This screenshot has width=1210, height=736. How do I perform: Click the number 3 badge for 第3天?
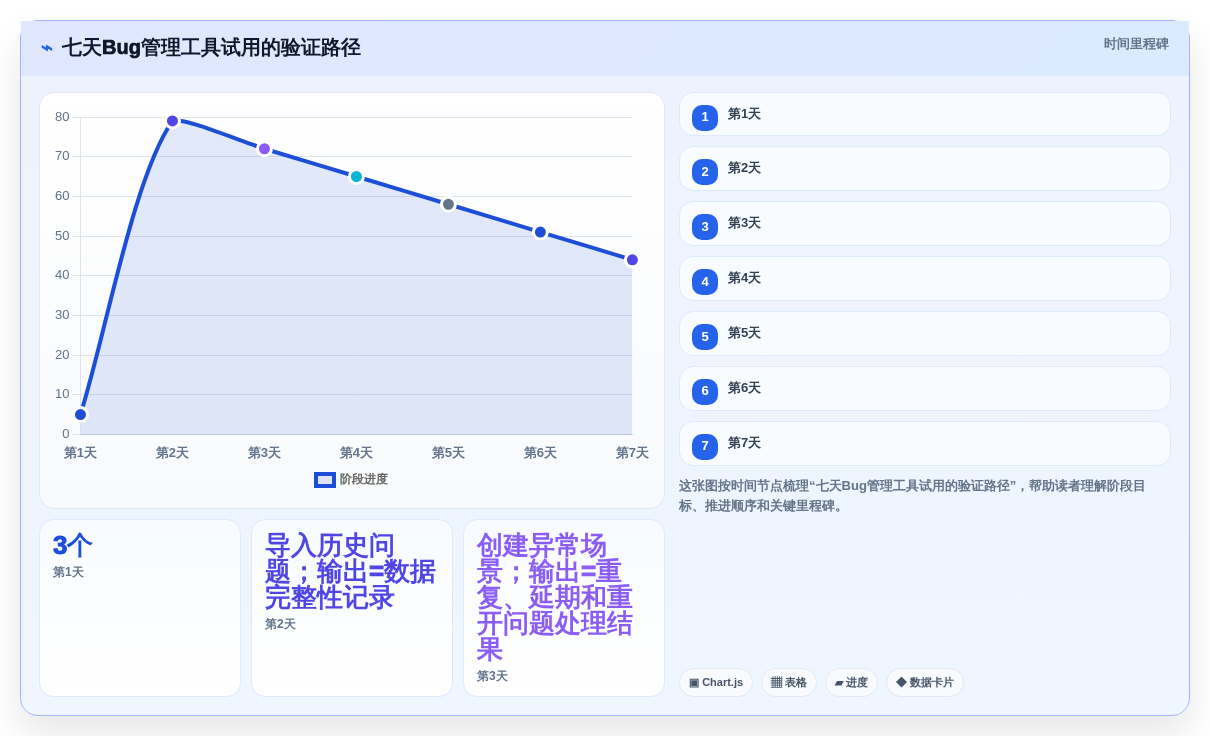705,227
